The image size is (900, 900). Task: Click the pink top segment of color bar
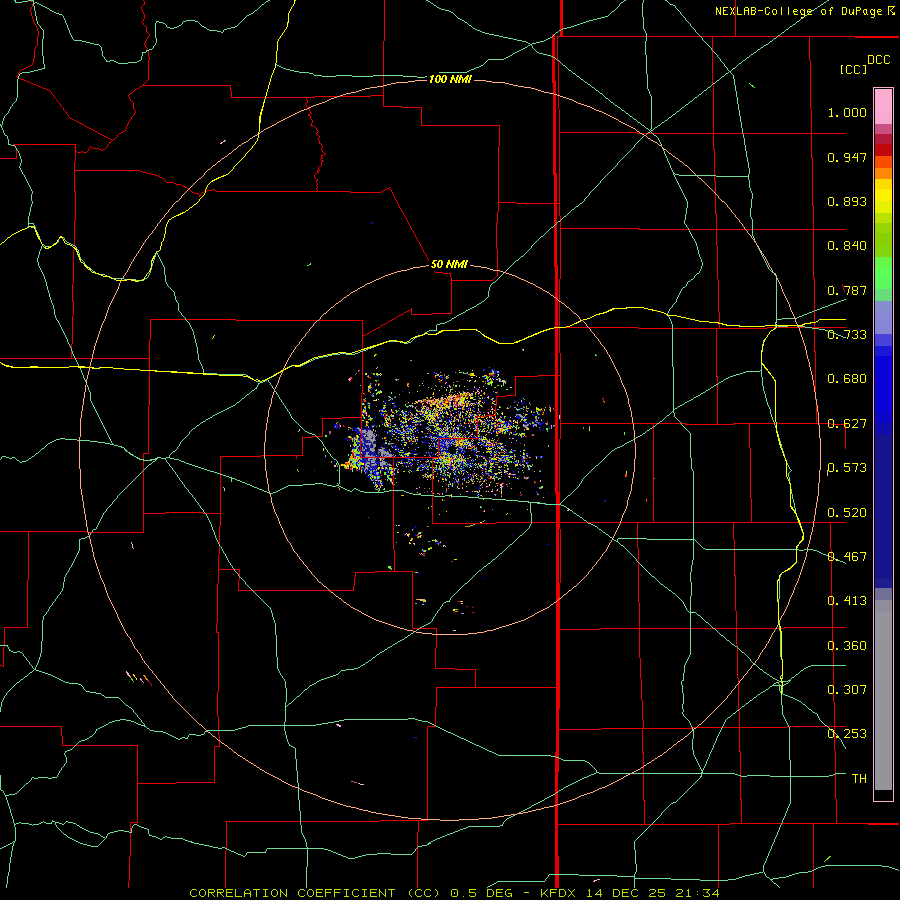[883, 107]
